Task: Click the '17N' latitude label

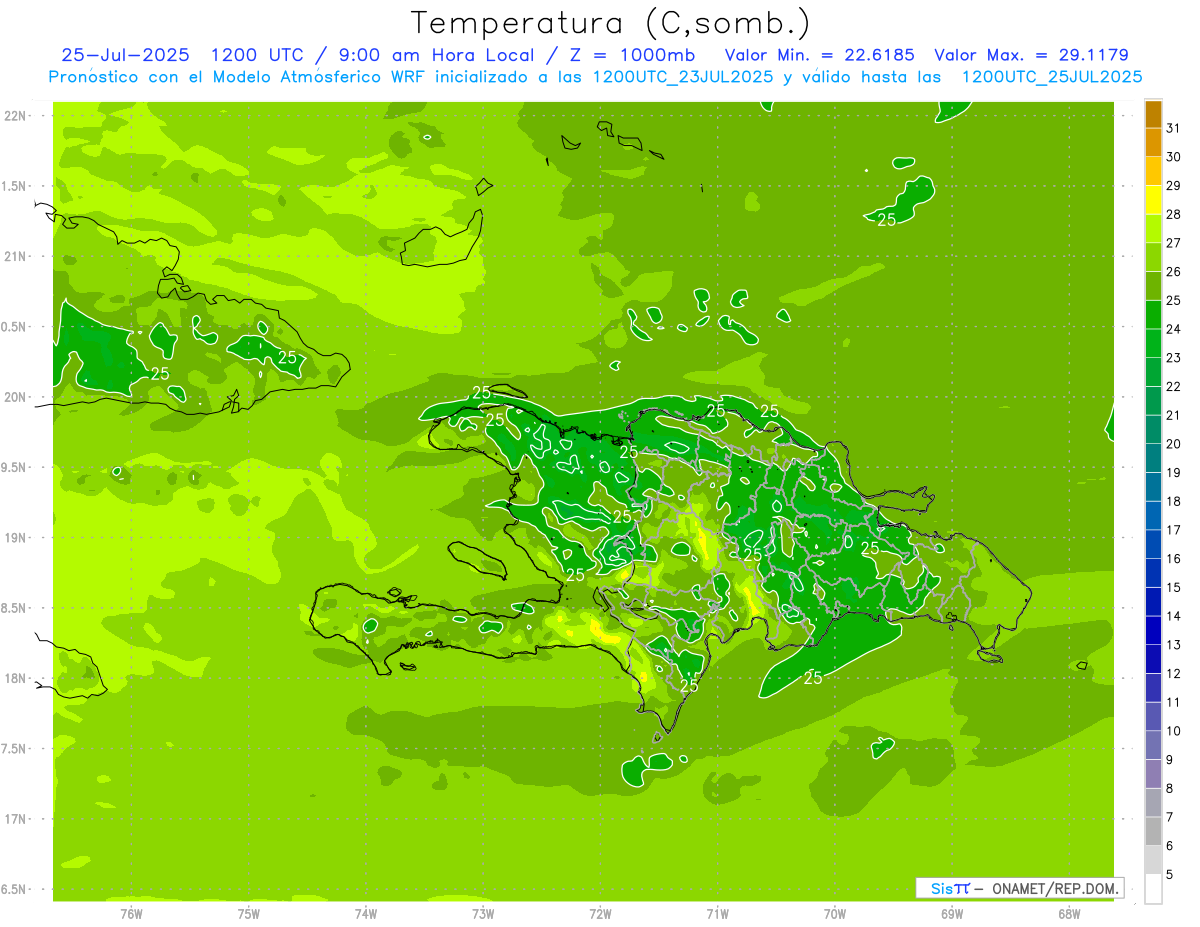Action: click(x=16, y=819)
